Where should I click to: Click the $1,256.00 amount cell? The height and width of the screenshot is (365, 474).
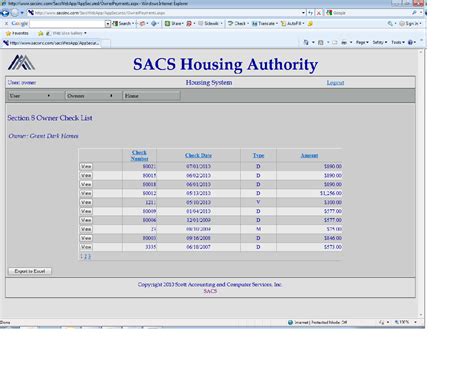tap(309, 193)
